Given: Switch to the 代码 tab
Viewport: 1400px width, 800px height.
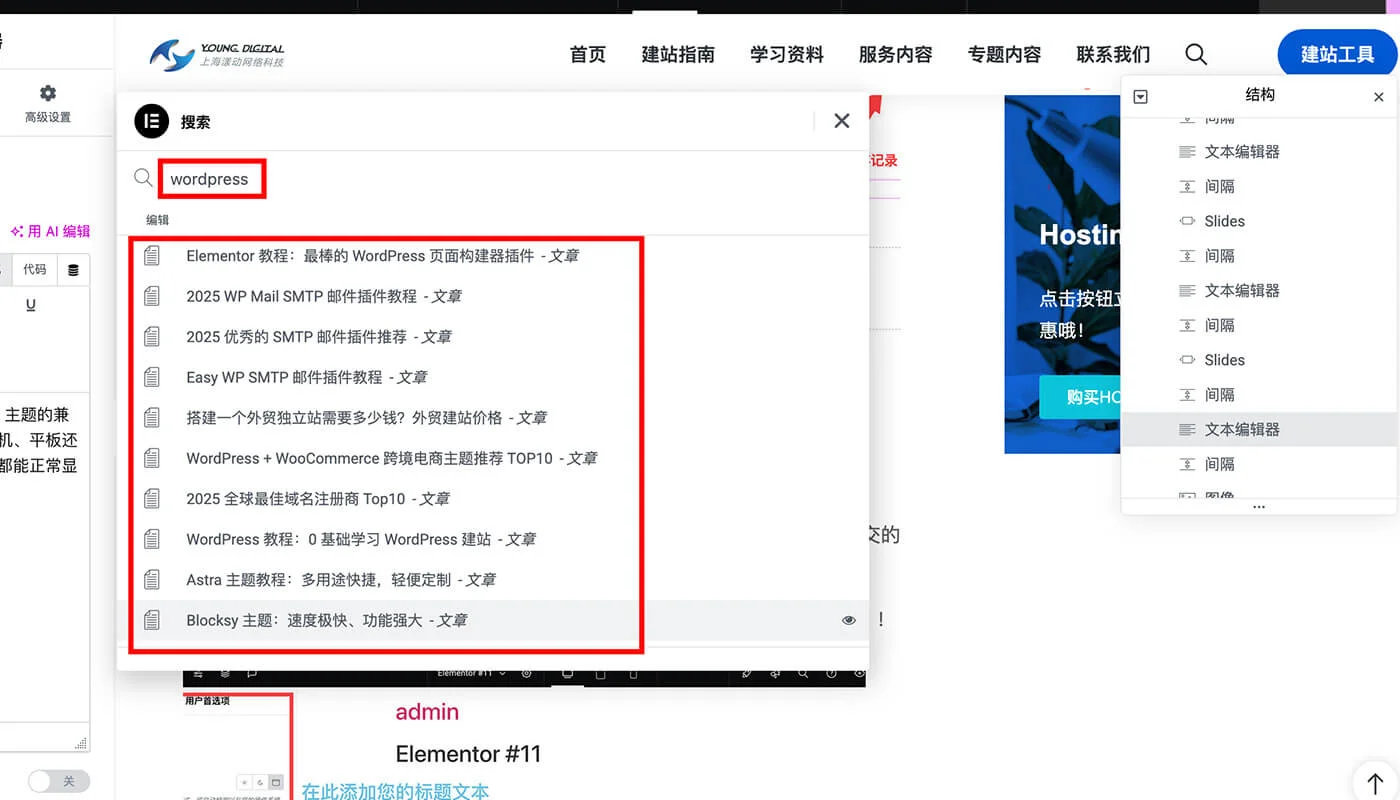Looking at the screenshot, I should point(34,269).
